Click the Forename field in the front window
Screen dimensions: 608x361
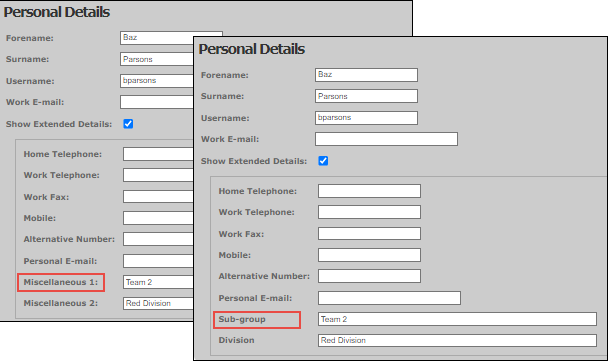(x=366, y=75)
